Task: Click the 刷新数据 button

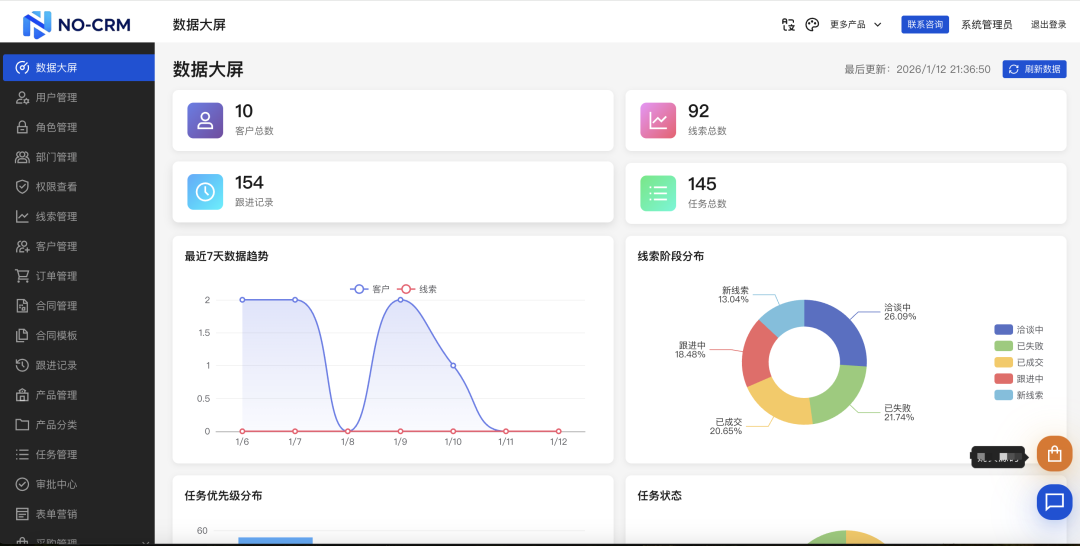Action: click(1035, 69)
